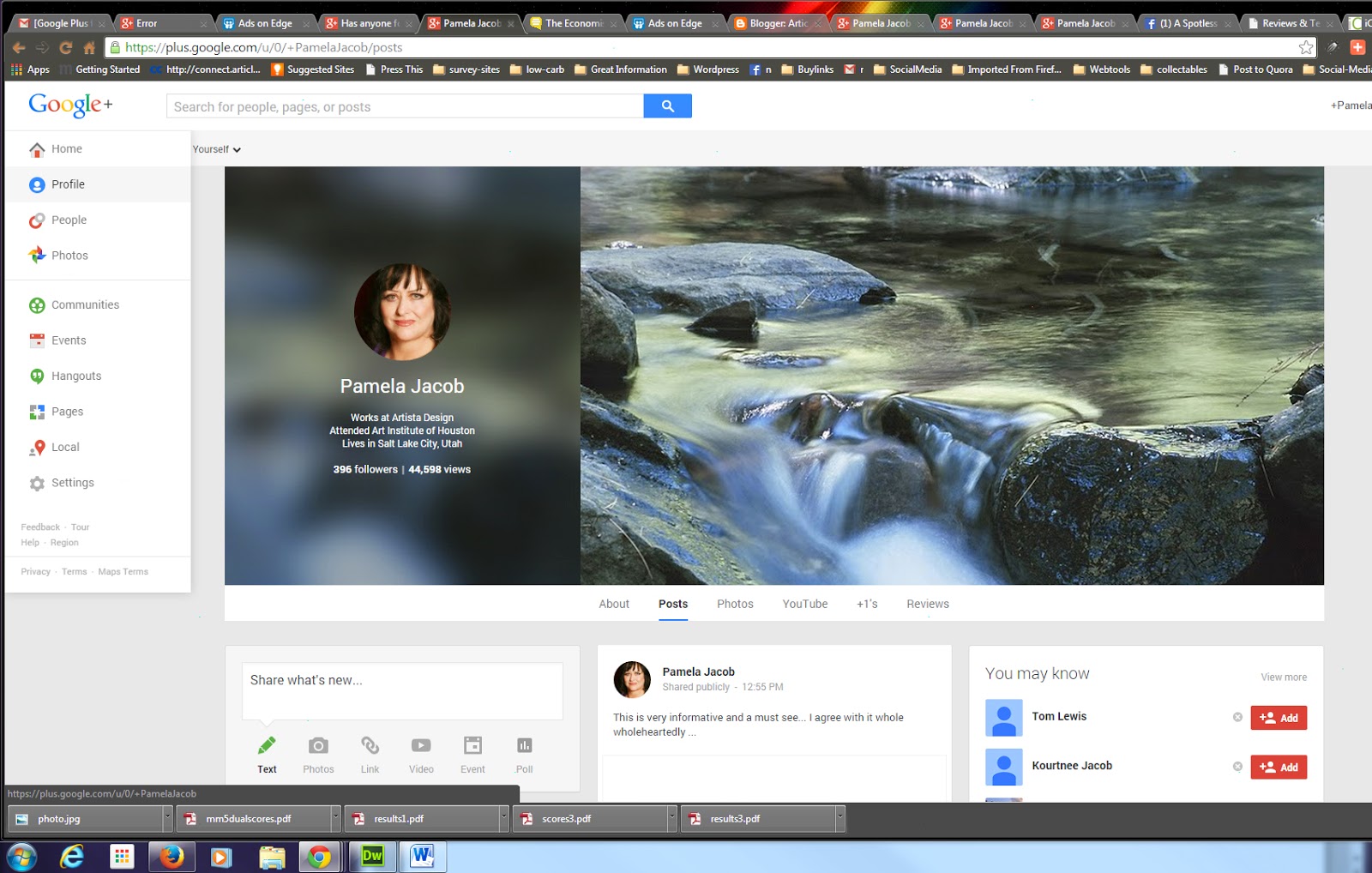Open results1.pdf download options arrow
The height and width of the screenshot is (873, 1372).
pyautogui.click(x=503, y=819)
